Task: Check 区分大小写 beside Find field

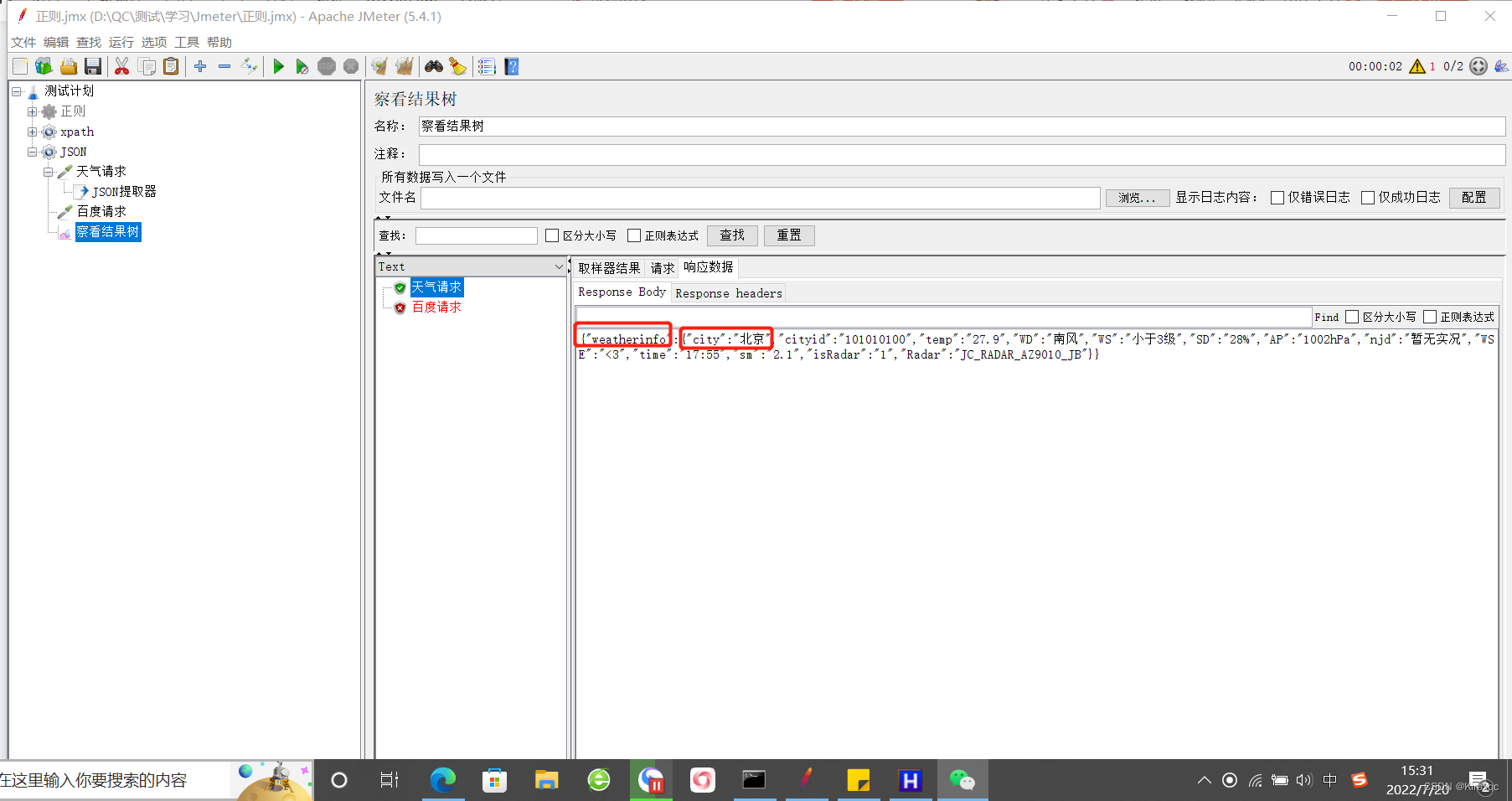Action: coord(1352,317)
